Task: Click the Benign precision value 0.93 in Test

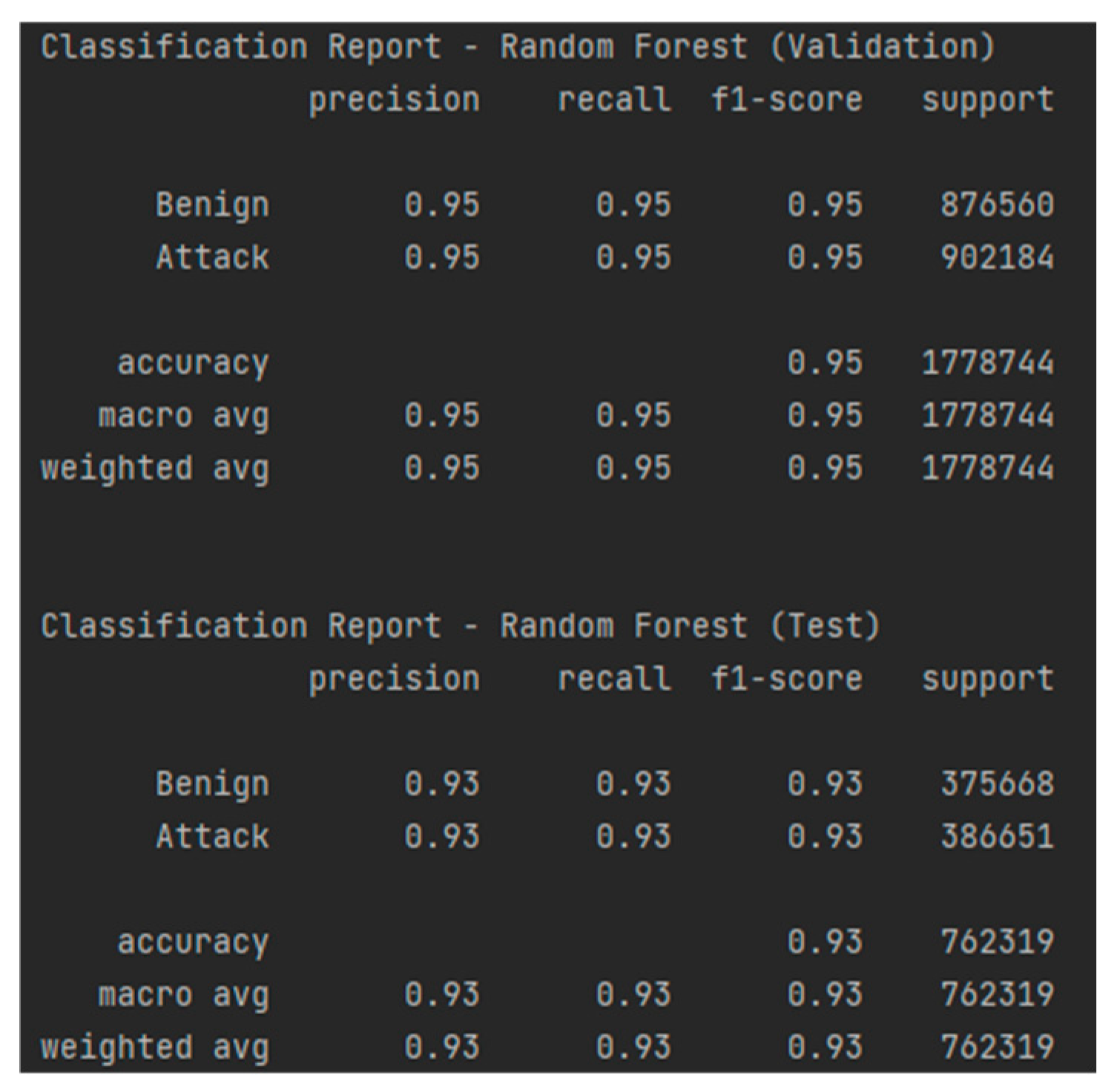Action: point(442,784)
